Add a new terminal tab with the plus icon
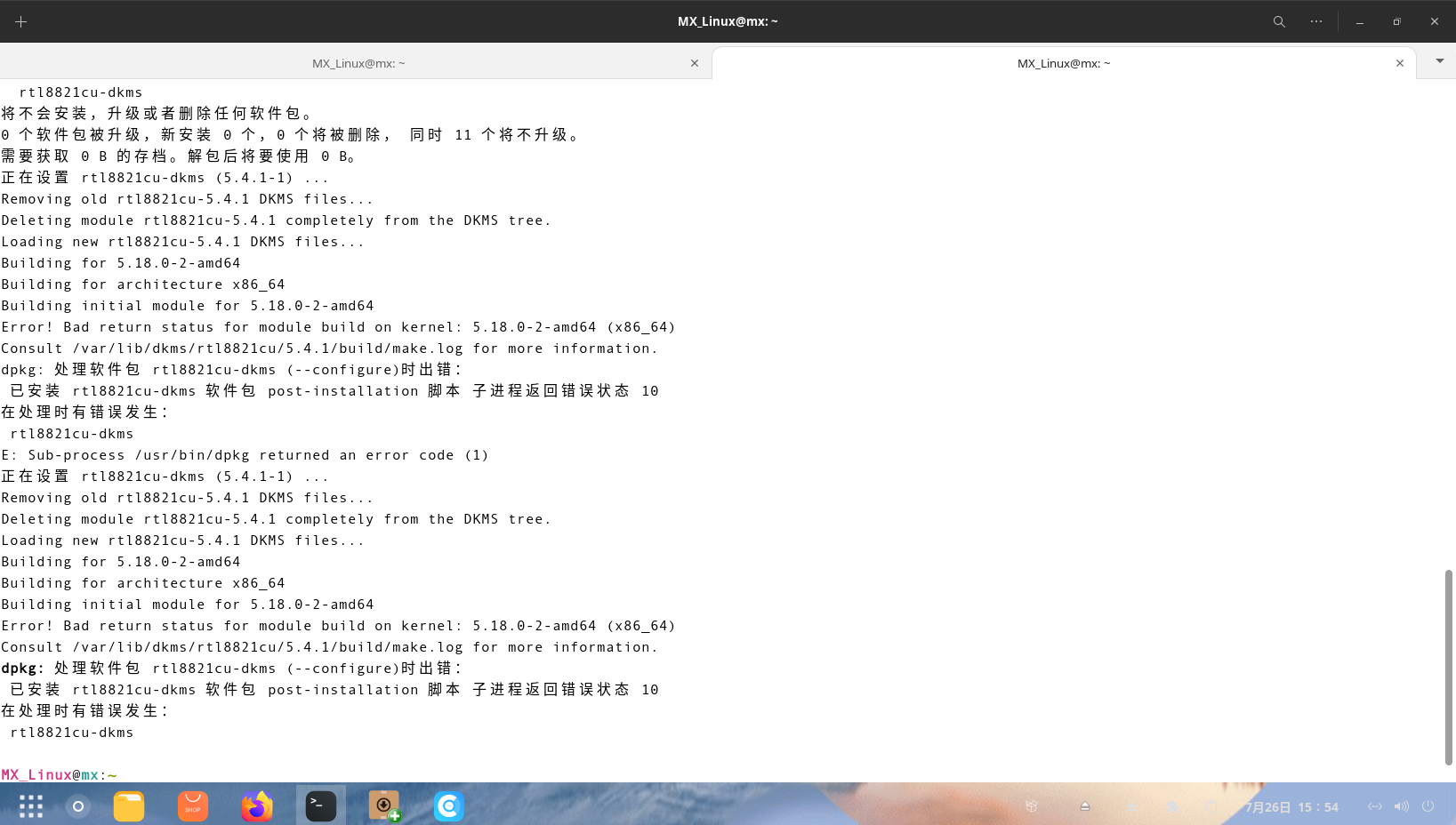 [x=21, y=21]
